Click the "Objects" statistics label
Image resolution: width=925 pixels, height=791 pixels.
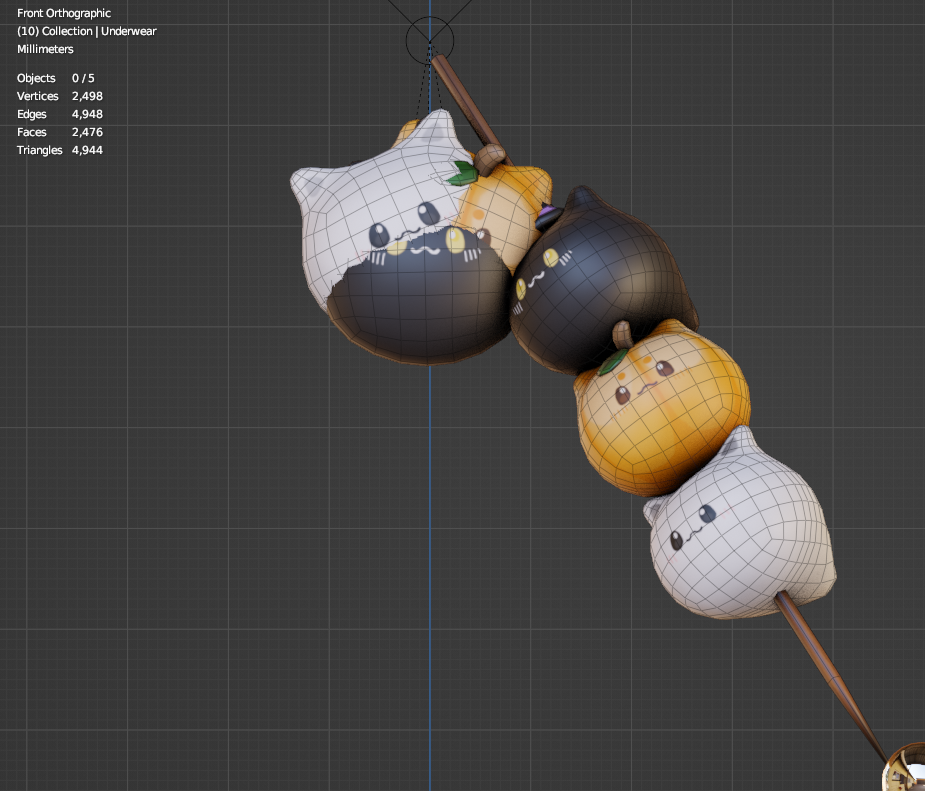click(36, 78)
